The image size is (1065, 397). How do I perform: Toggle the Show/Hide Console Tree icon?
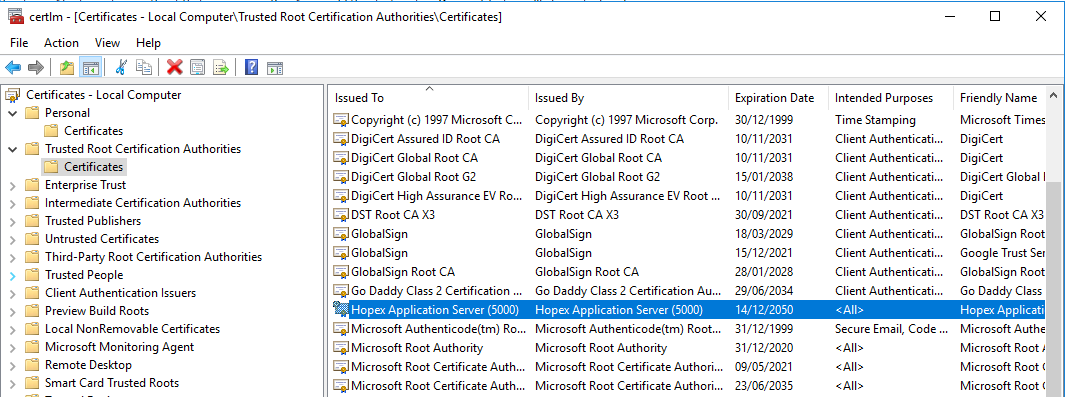[x=90, y=67]
